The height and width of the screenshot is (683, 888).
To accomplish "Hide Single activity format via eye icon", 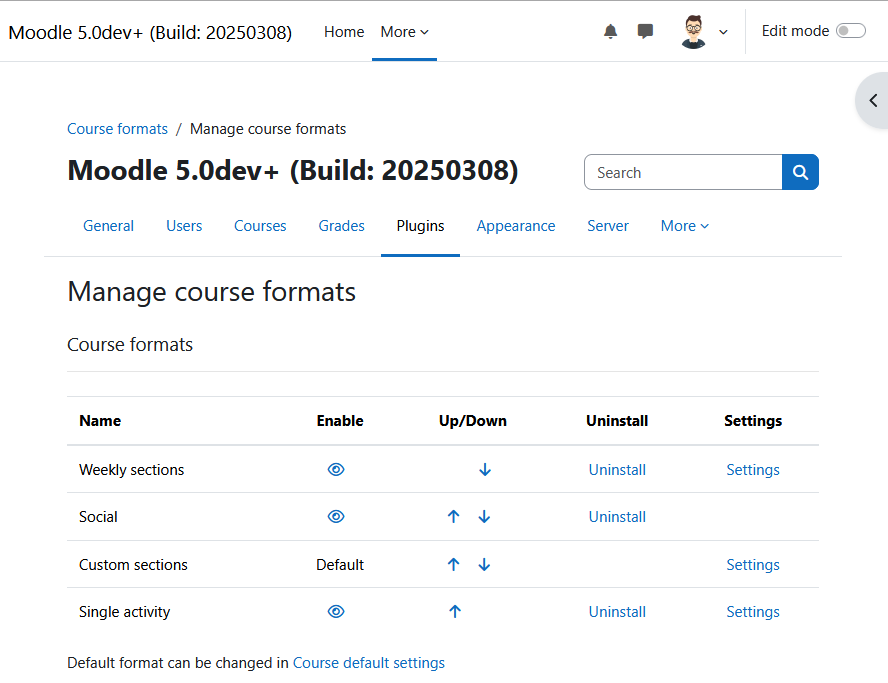I will [336, 612].
